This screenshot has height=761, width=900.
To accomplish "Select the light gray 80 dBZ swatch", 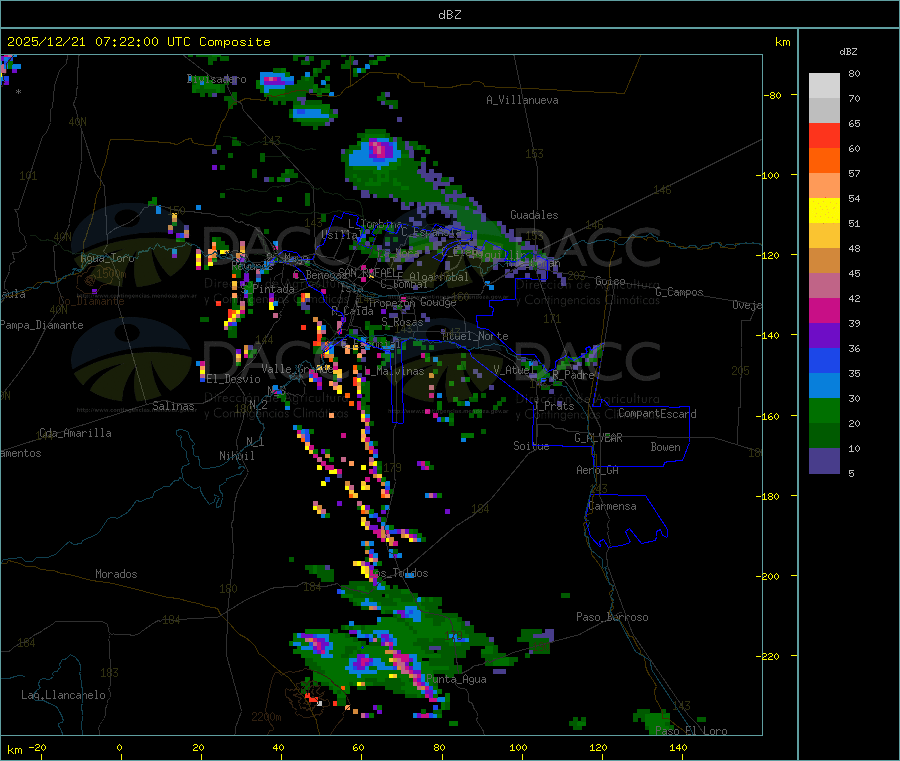I will (x=824, y=86).
